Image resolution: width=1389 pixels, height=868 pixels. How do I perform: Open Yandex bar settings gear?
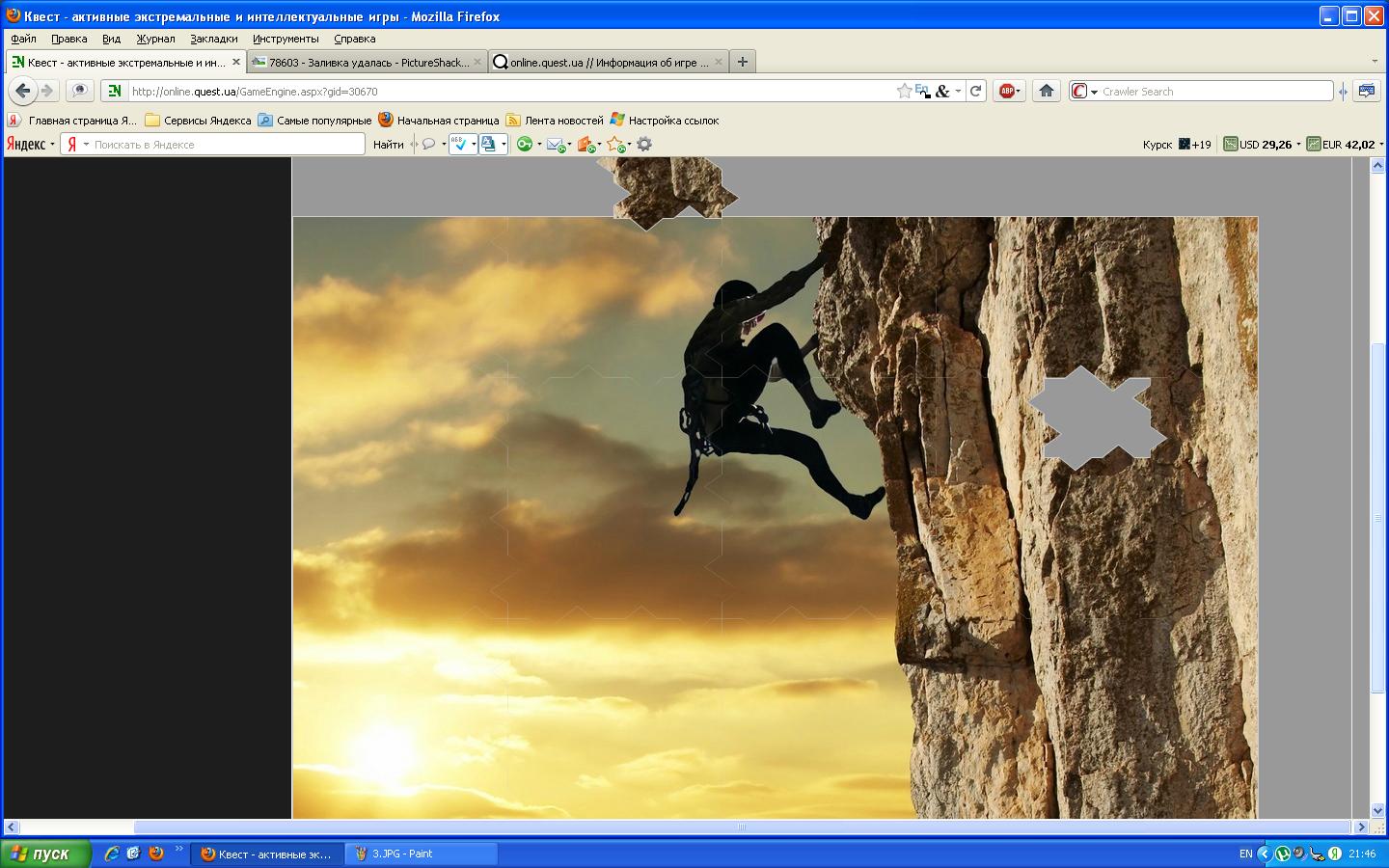[644, 144]
